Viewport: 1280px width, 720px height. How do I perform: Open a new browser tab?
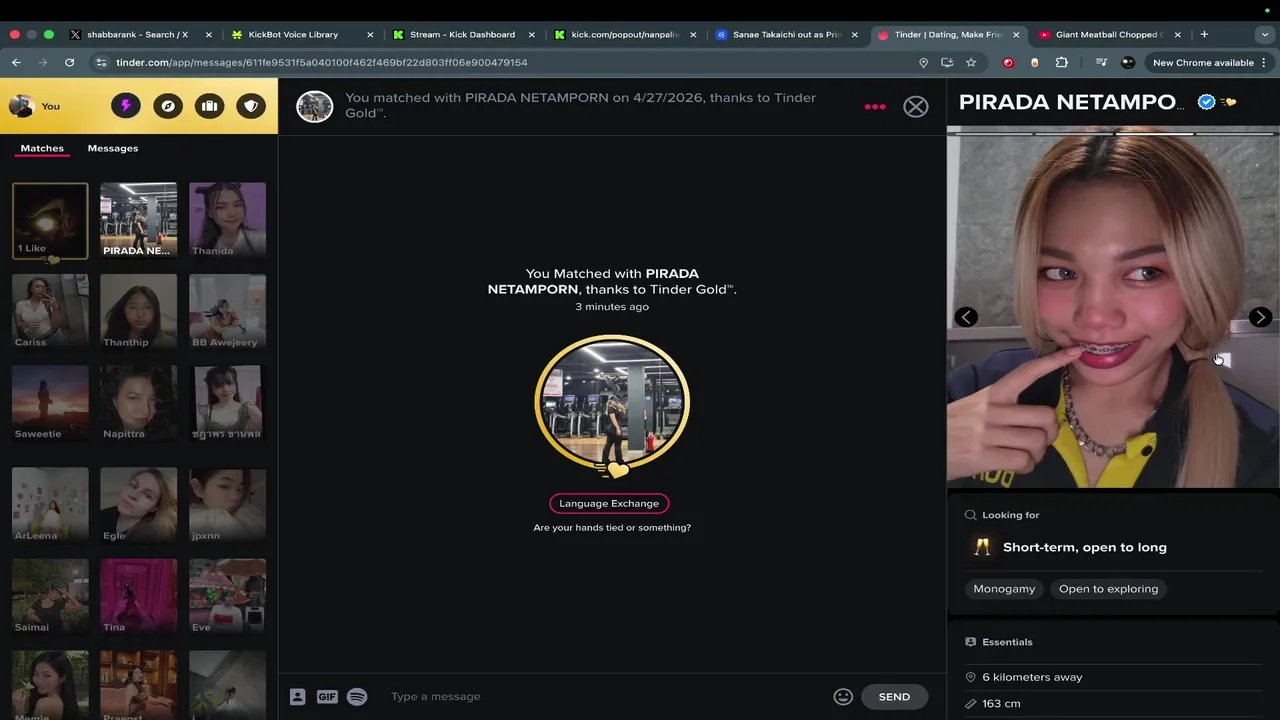tap(1204, 34)
